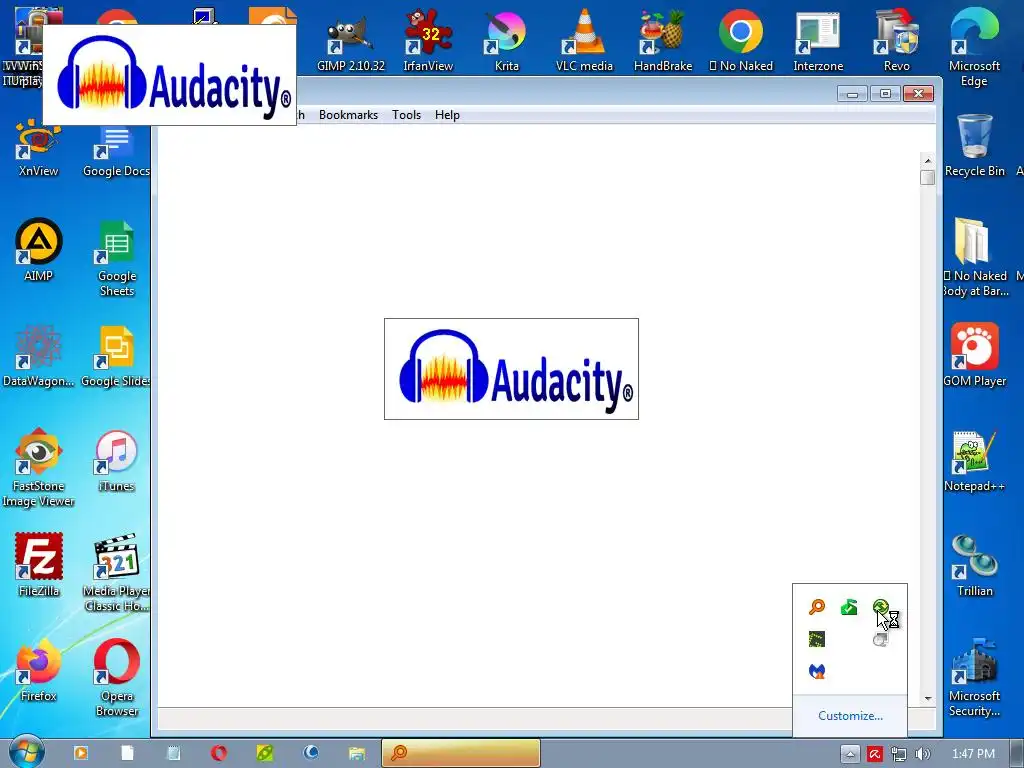Click the Safely Remove Hardware tray icon
The image size is (1024, 768).
point(849,607)
